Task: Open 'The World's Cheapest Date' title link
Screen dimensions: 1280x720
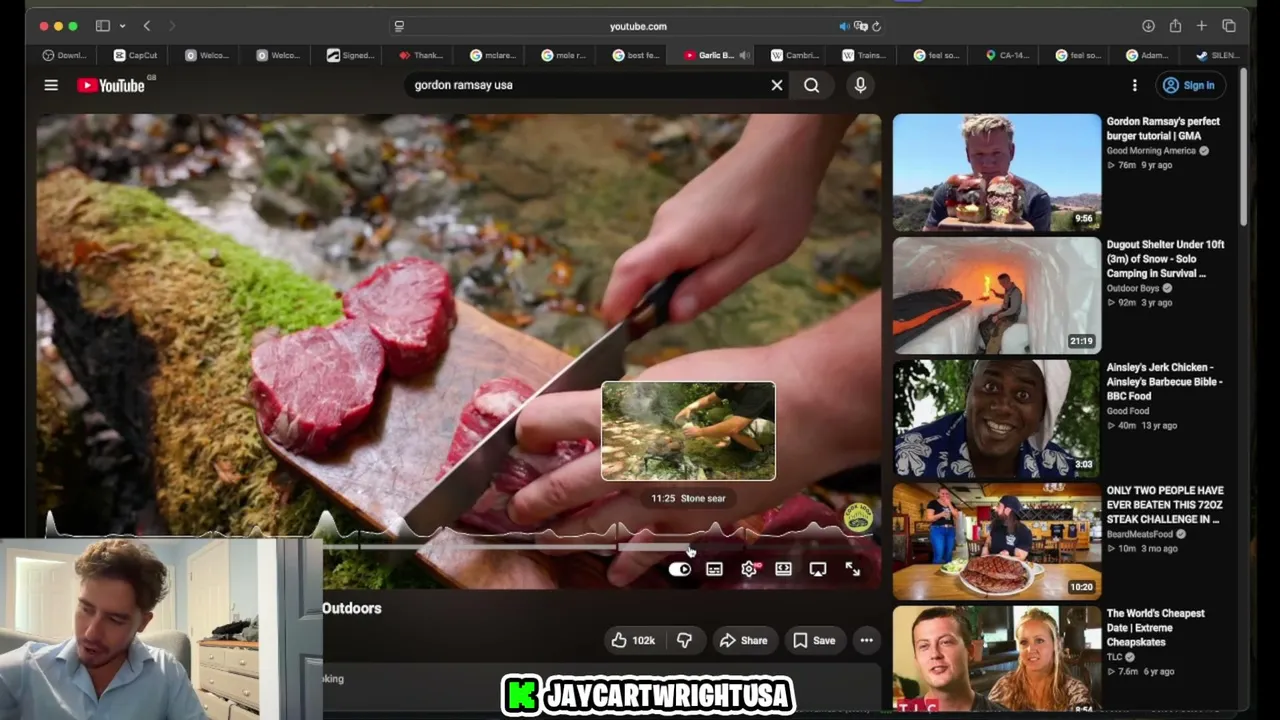Action: click(x=1155, y=627)
